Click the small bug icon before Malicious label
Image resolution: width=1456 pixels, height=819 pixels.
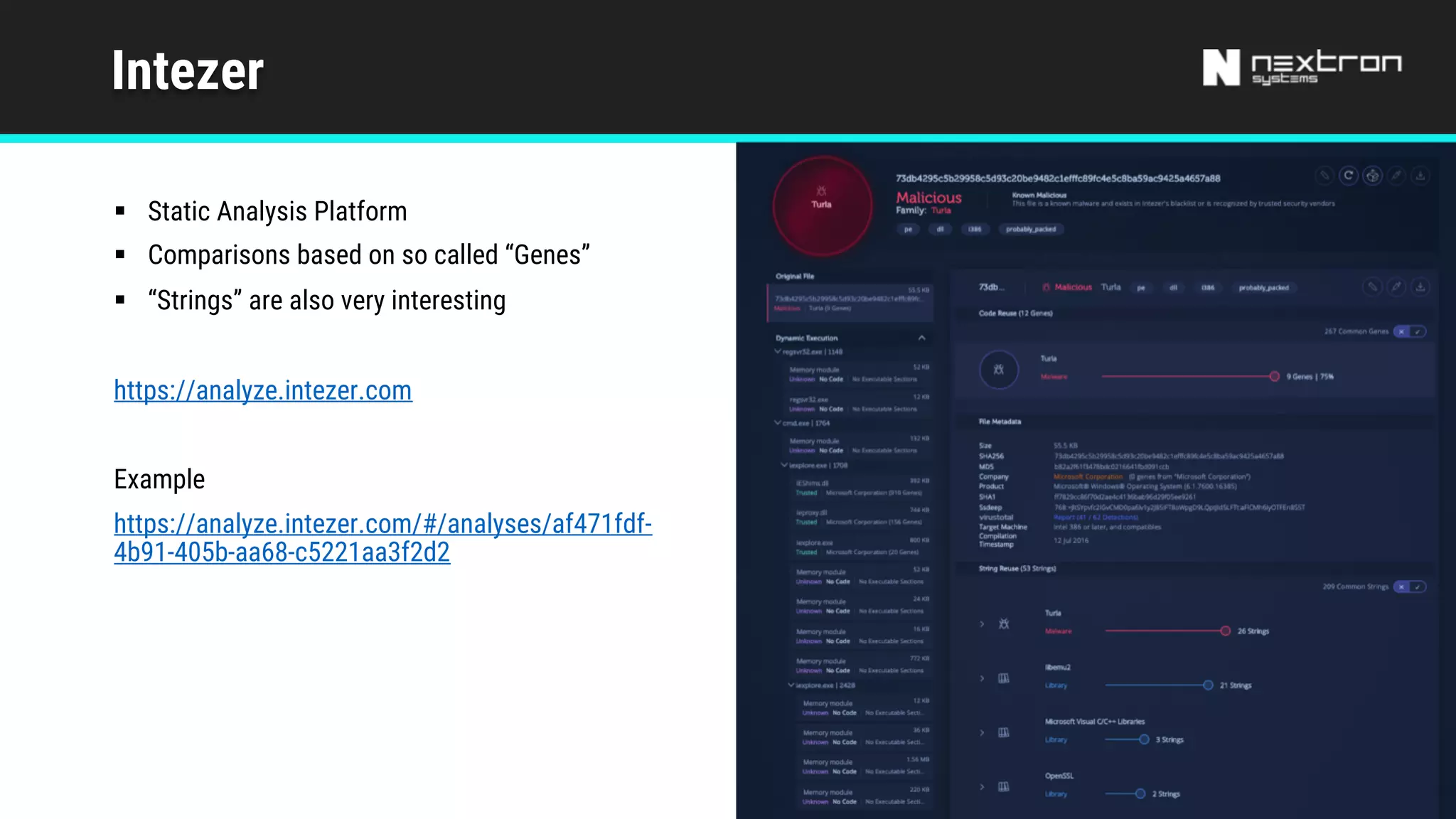pyautogui.click(x=1046, y=287)
